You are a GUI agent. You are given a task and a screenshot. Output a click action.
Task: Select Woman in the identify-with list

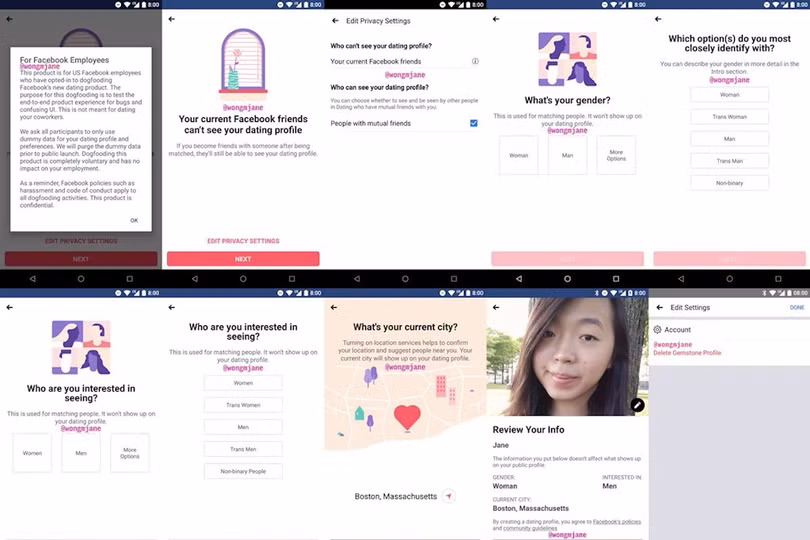point(729,95)
